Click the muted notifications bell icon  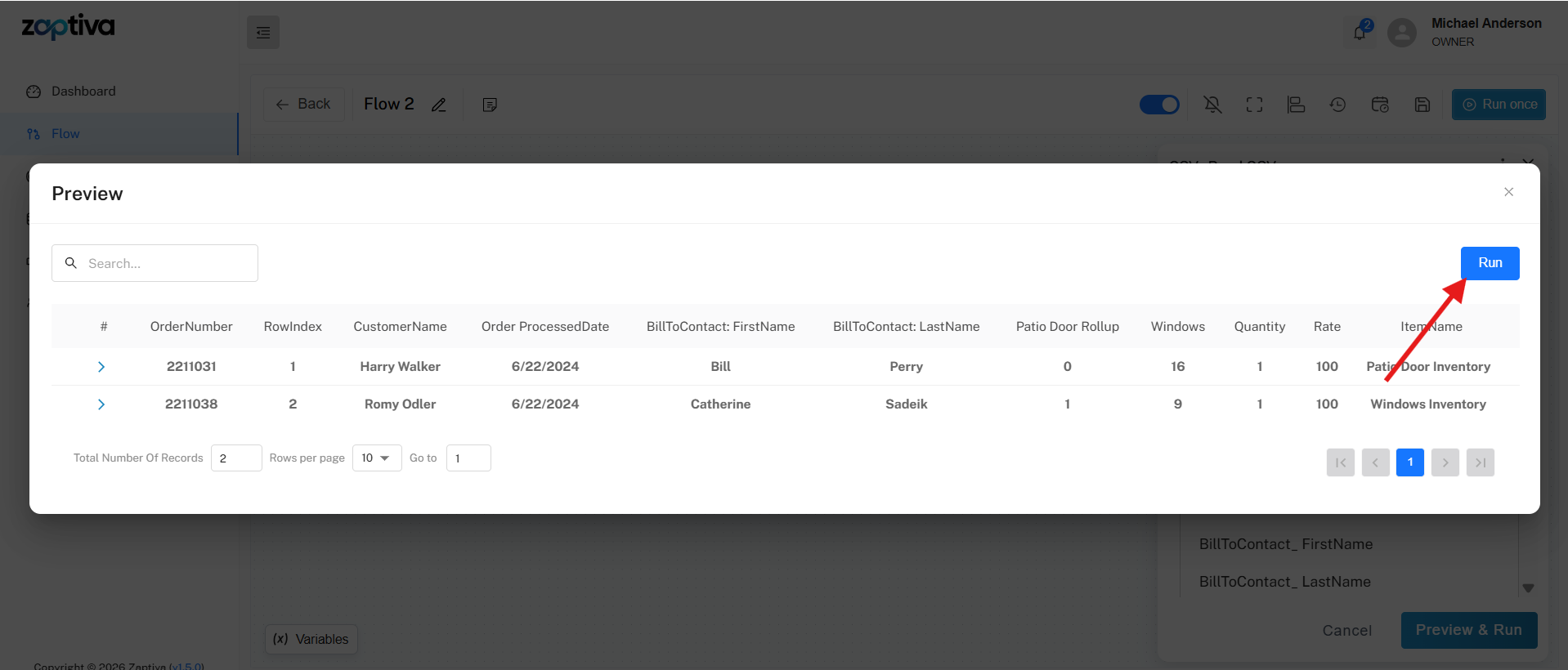[1212, 105]
